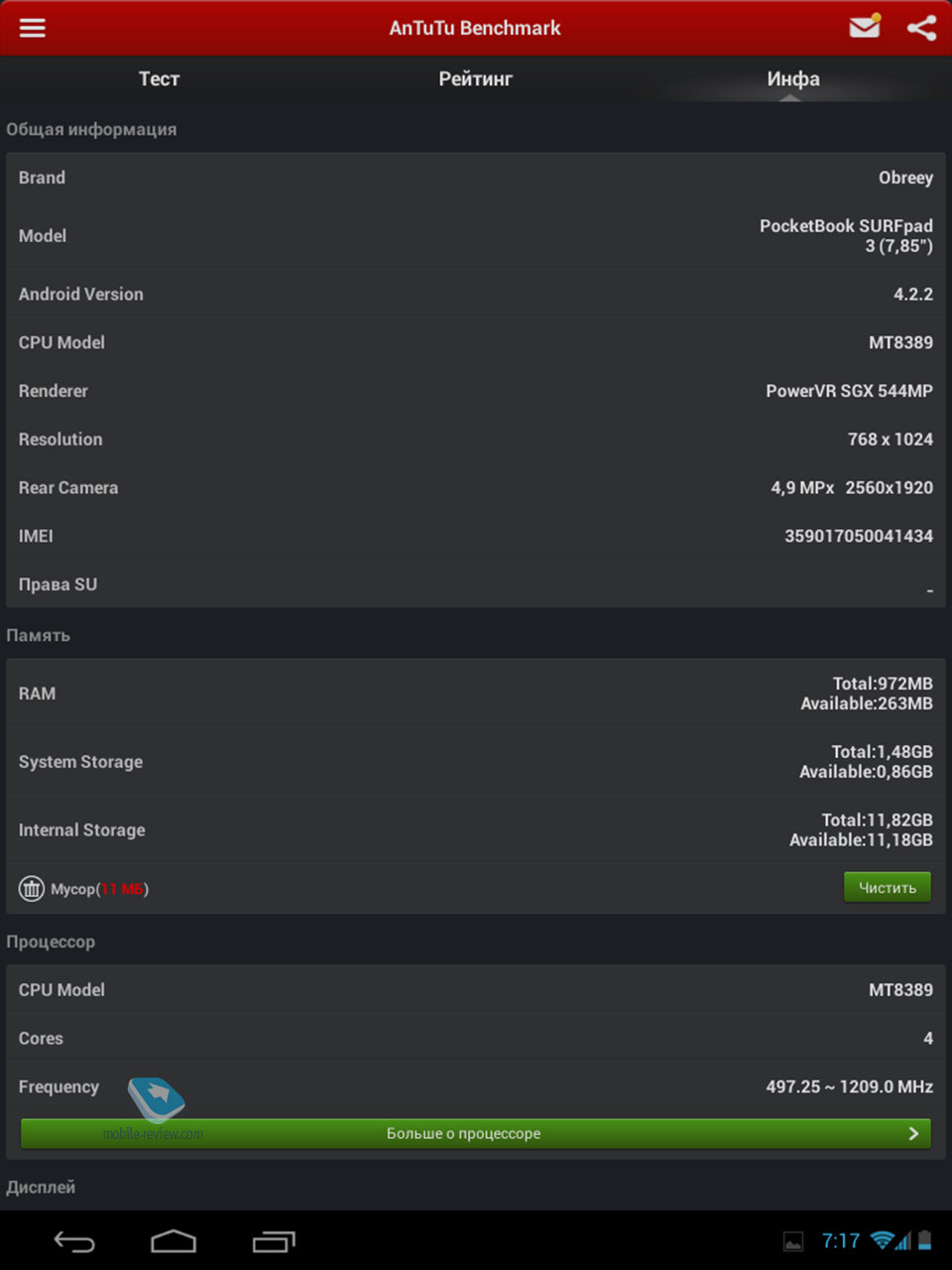
Task: Tap the trash can icon beside Мусор
Action: click(x=32, y=888)
